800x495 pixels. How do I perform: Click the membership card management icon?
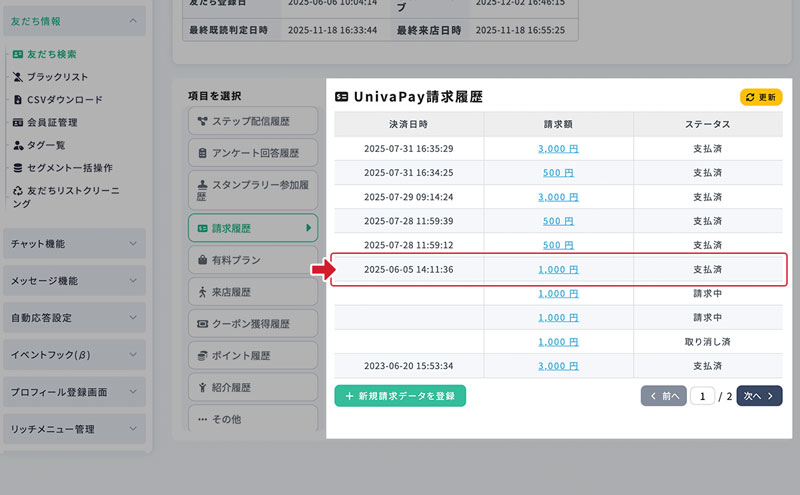18,123
